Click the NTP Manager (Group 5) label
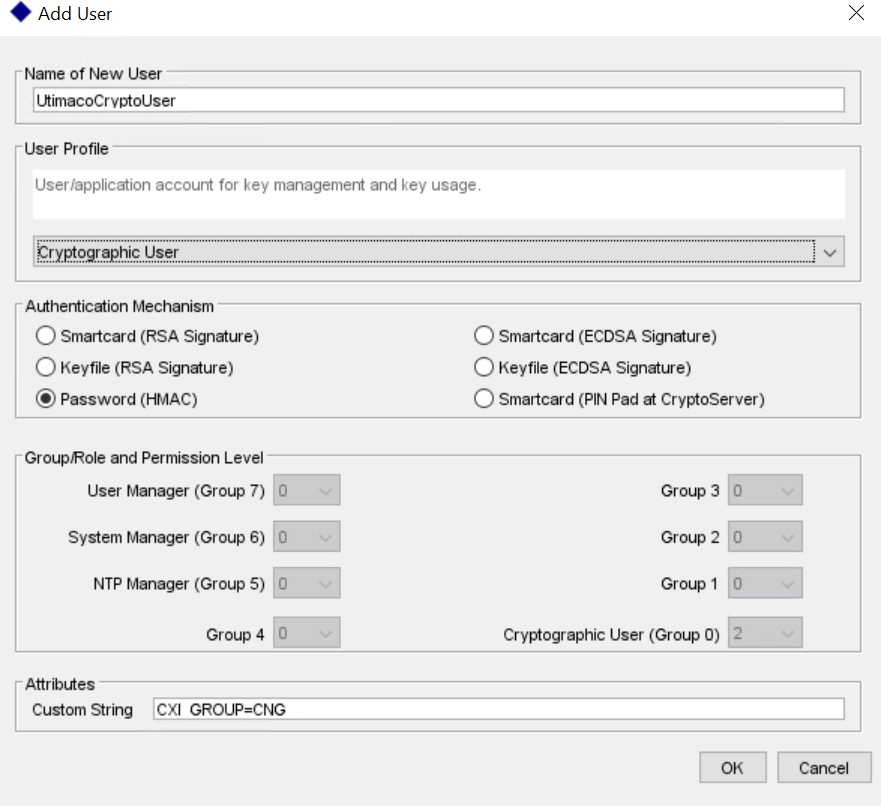 (179, 584)
